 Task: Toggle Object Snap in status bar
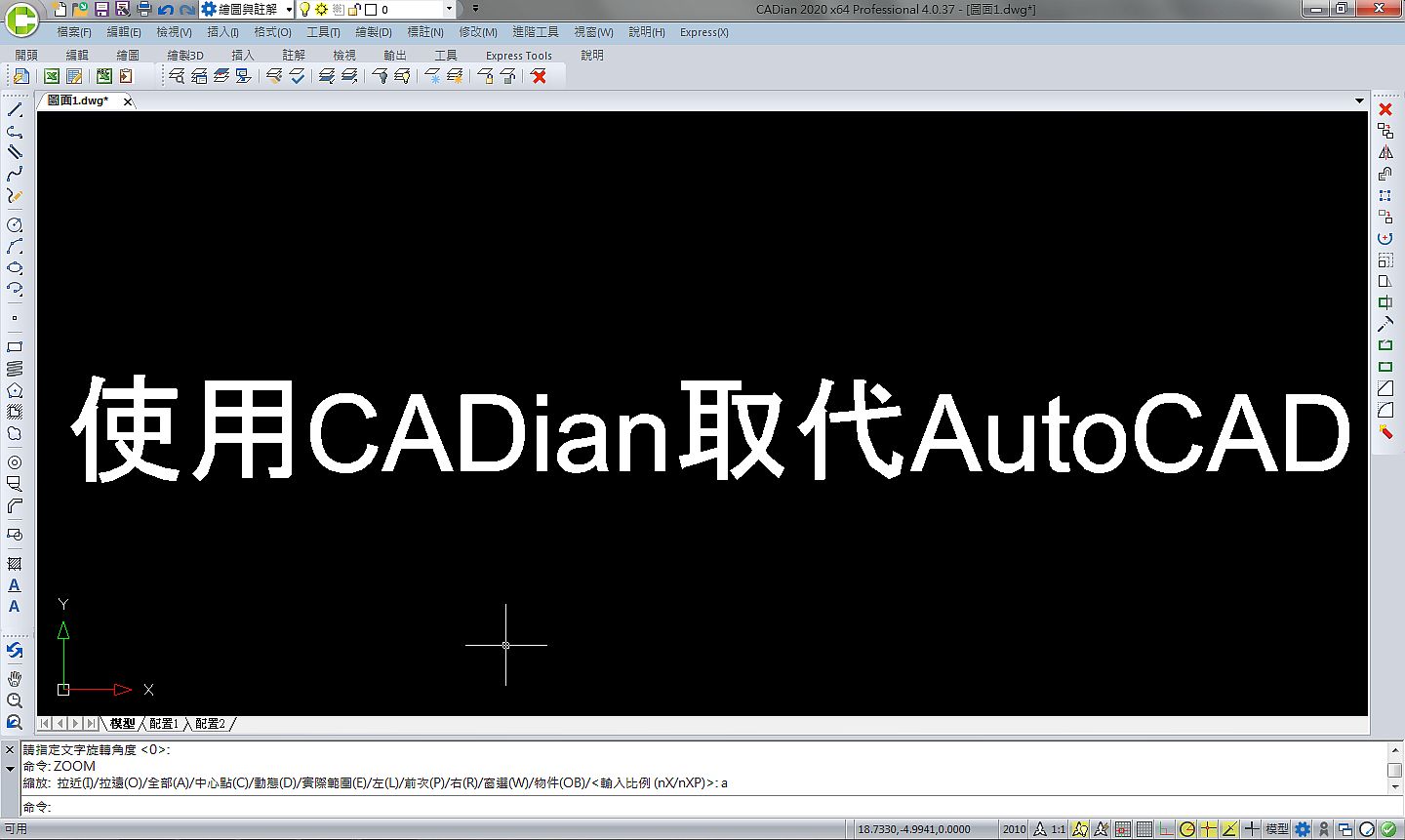1209,829
